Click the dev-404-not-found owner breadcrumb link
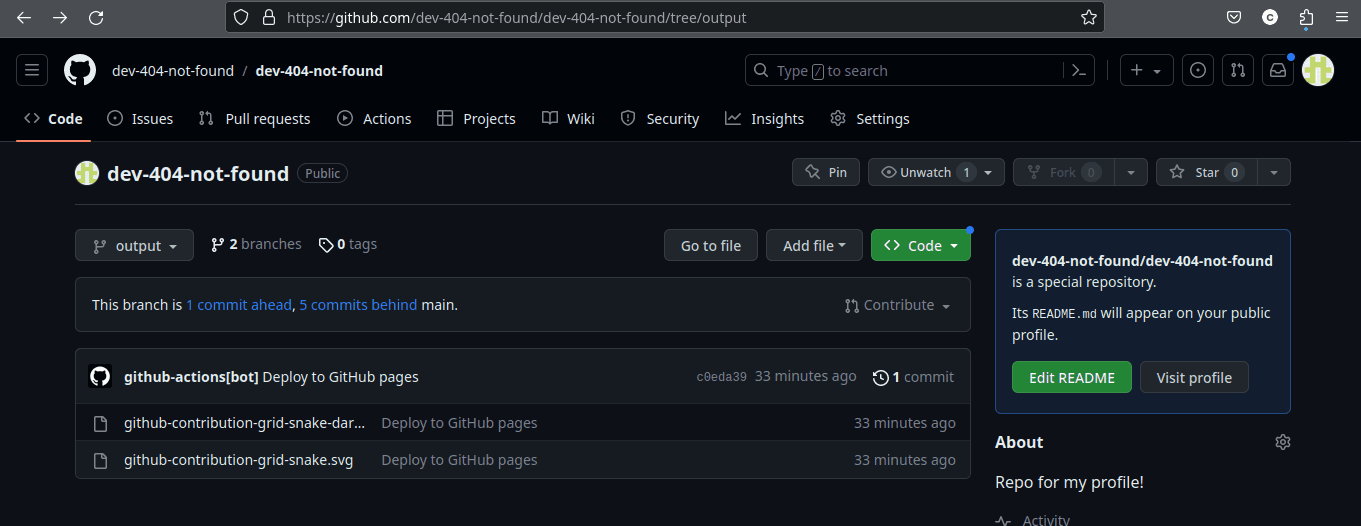This screenshot has width=1361, height=526. pos(173,71)
